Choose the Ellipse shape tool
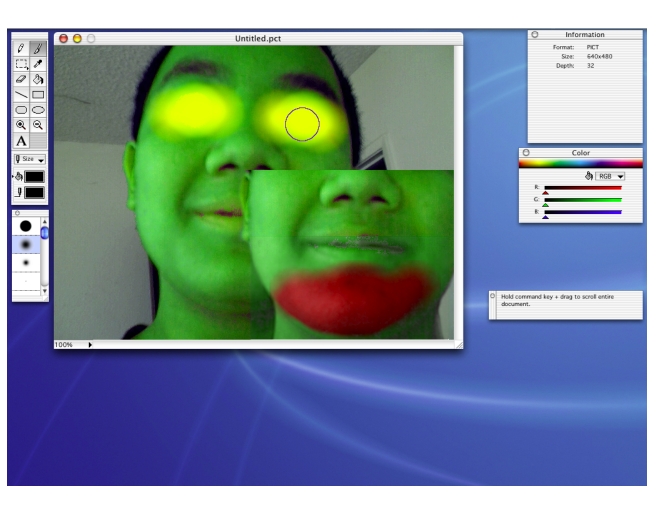661x527 pixels. [38, 110]
